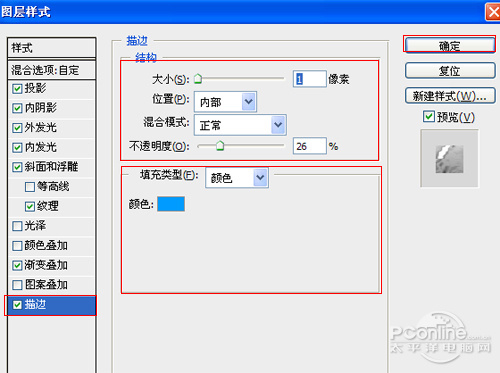Open the 外发光 settings entry
This screenshot has width=500, height=373.
pos(41,128)
